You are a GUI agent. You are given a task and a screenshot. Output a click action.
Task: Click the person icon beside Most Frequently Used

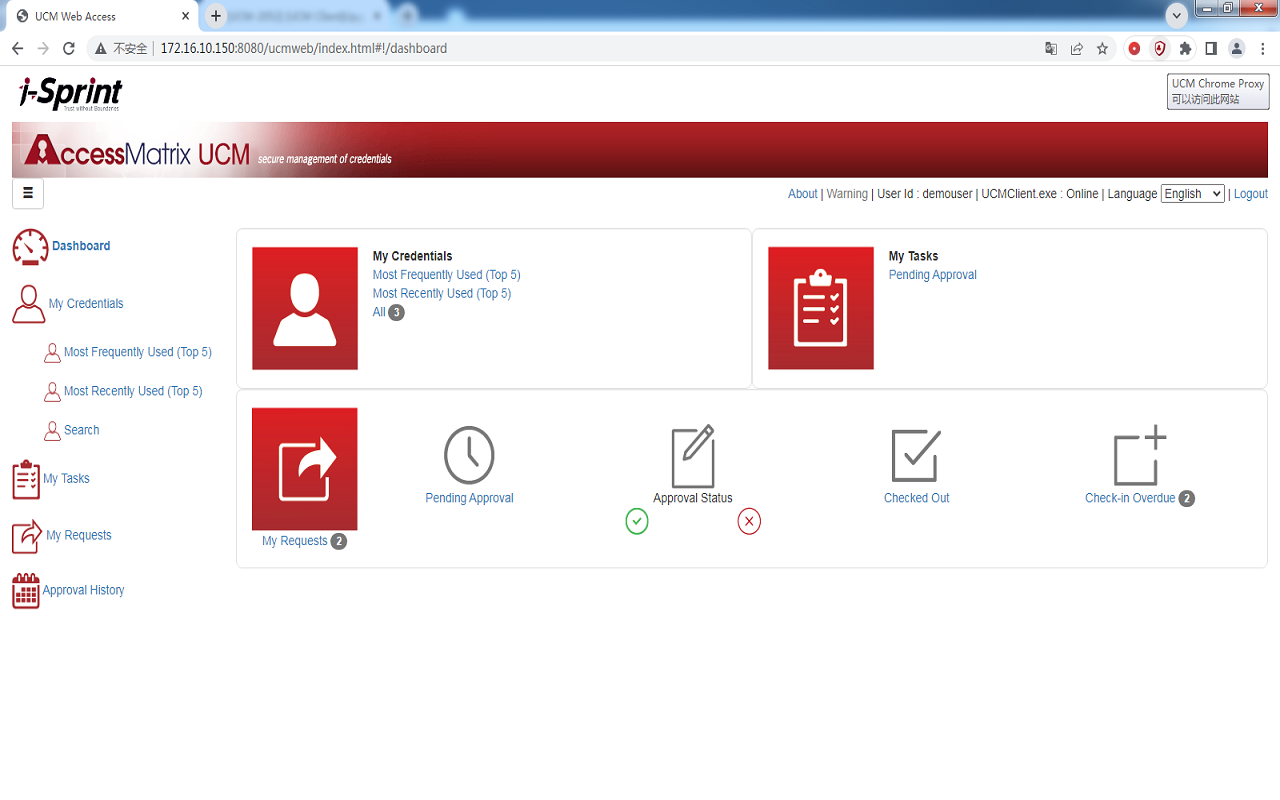click(52, 353)
